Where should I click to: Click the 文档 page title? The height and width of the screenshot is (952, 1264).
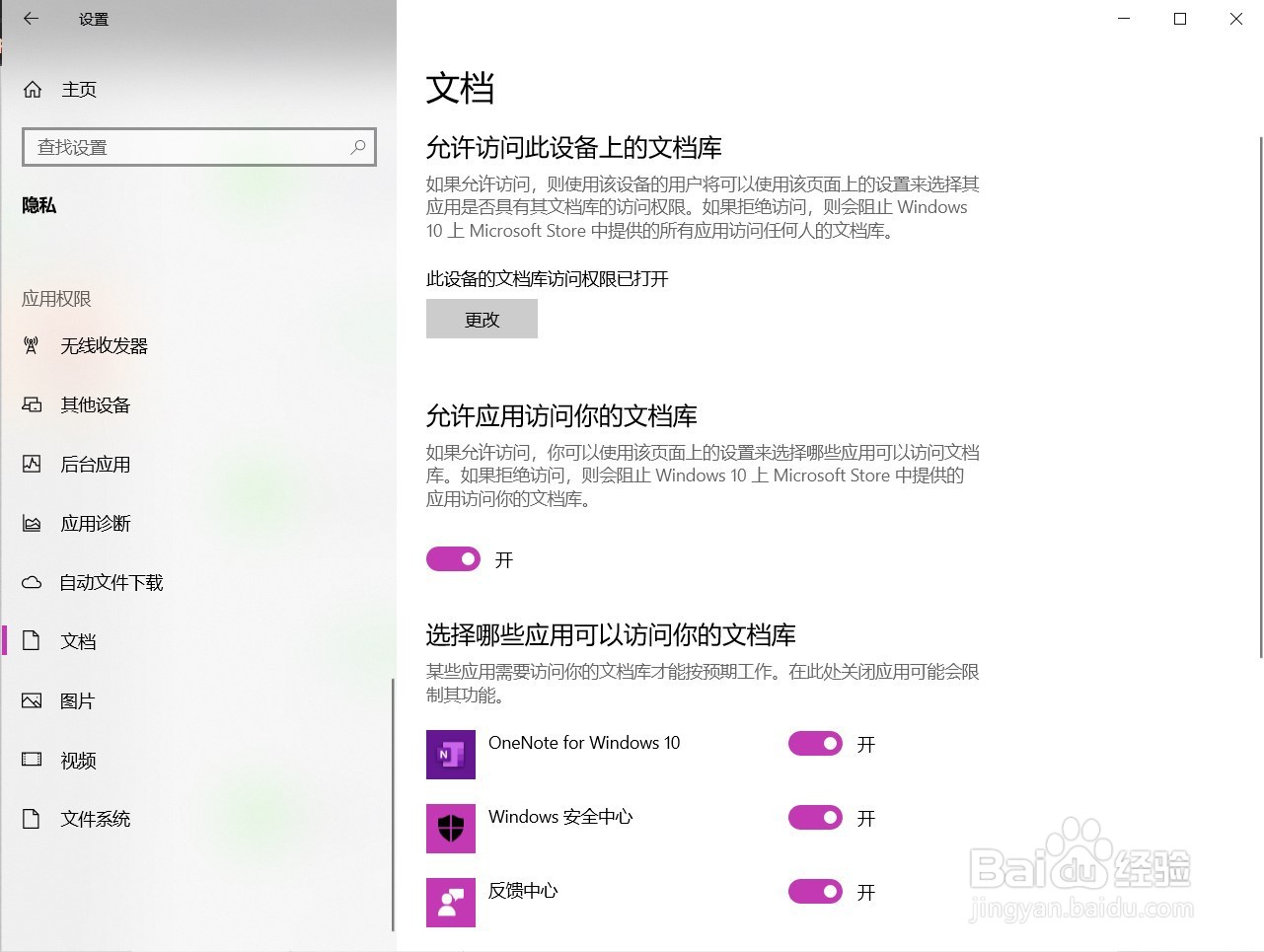460,88
